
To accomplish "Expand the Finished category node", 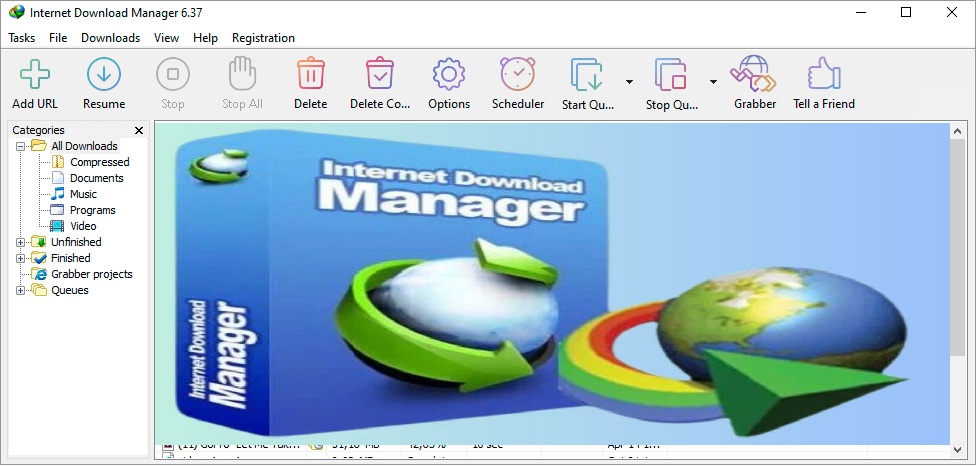I will coord(21,258).
